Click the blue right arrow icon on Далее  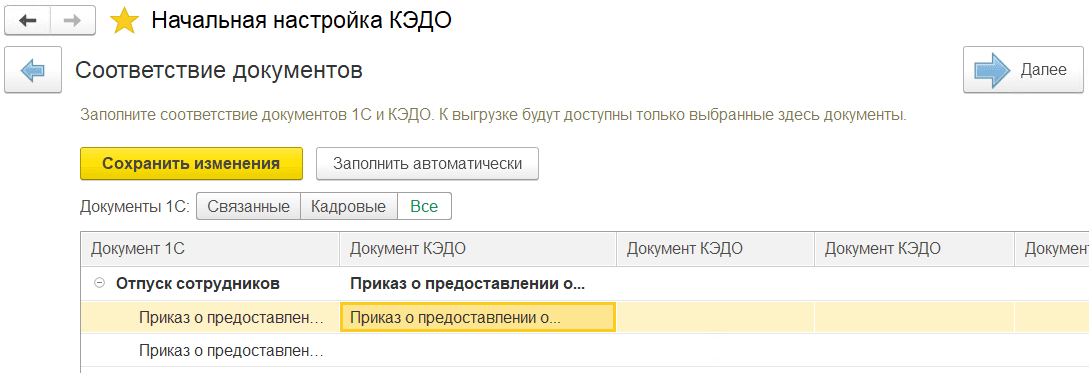pos(992,69)
